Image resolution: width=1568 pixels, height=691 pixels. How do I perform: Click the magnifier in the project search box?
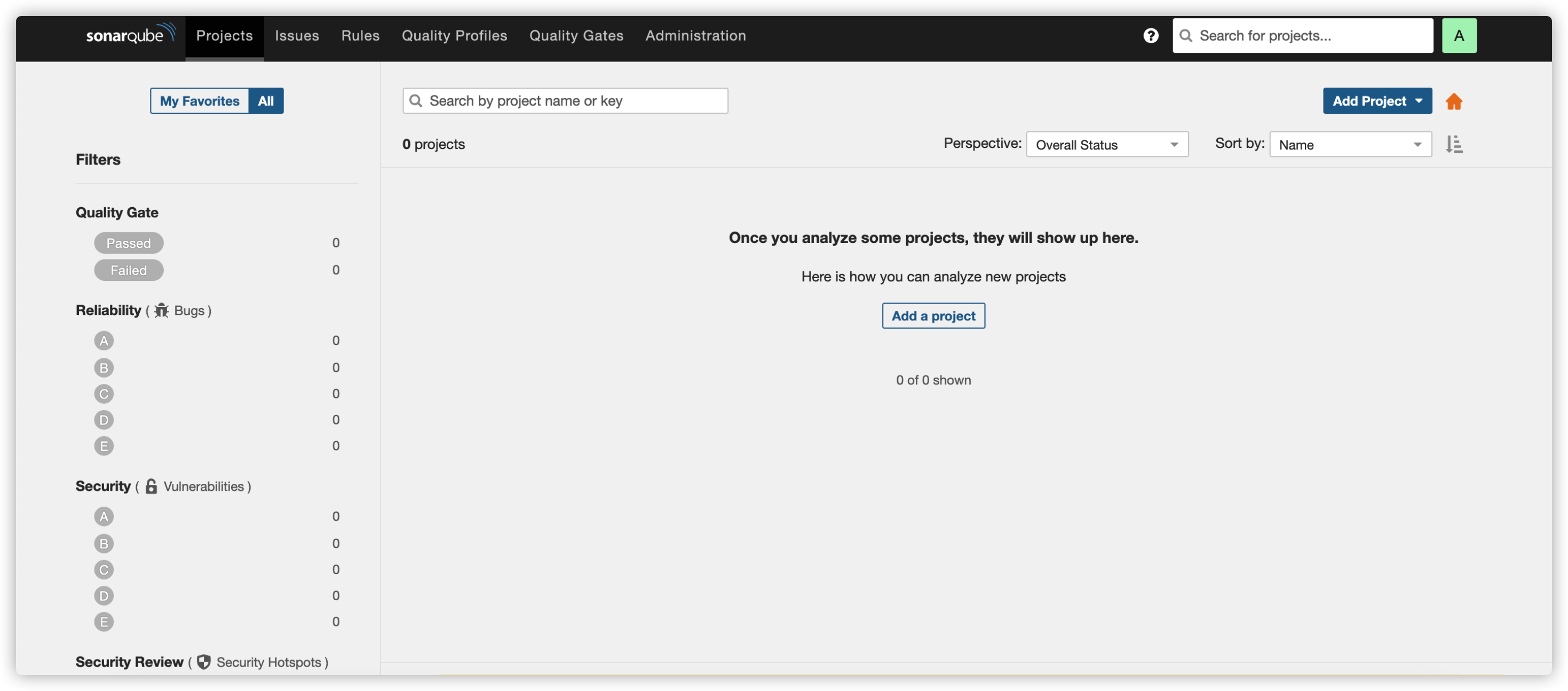416,100
